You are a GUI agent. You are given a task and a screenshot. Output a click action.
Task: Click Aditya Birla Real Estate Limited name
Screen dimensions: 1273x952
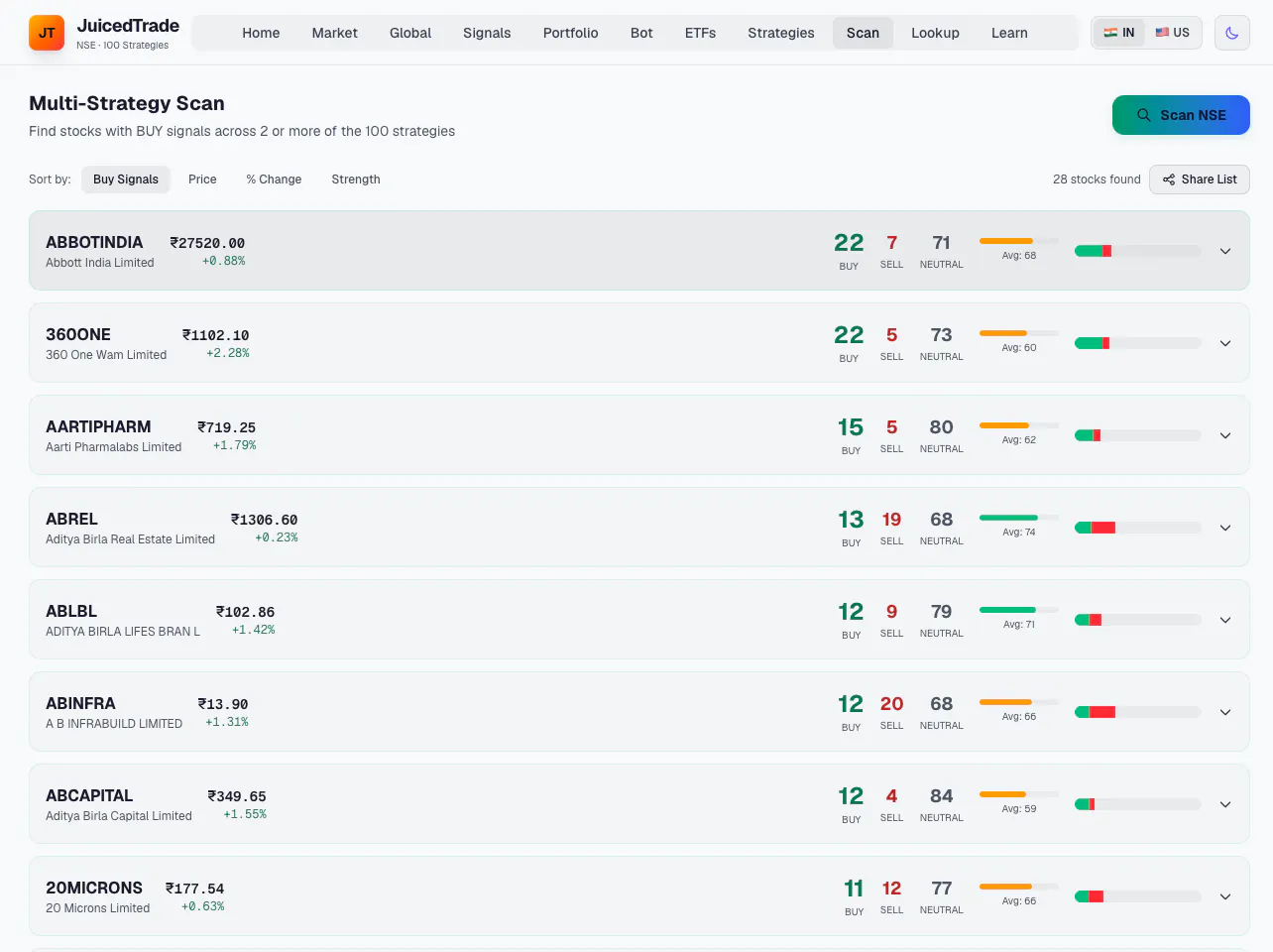coord(130,539)
